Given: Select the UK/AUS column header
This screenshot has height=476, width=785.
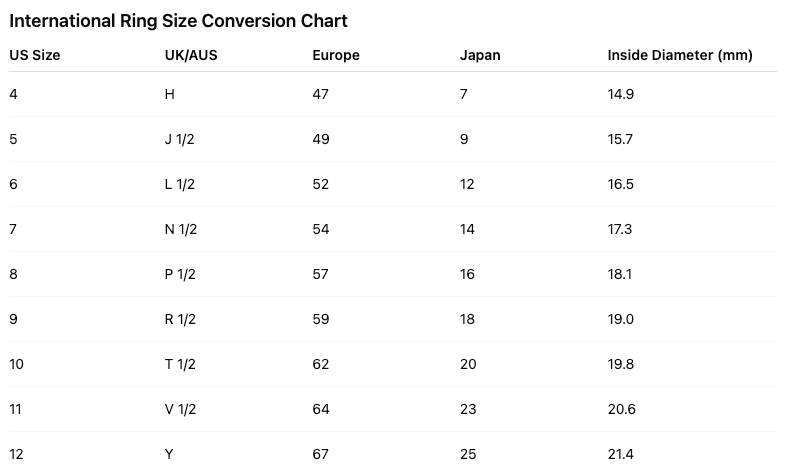Looking at the screenshot, I should tap(191, 55).
